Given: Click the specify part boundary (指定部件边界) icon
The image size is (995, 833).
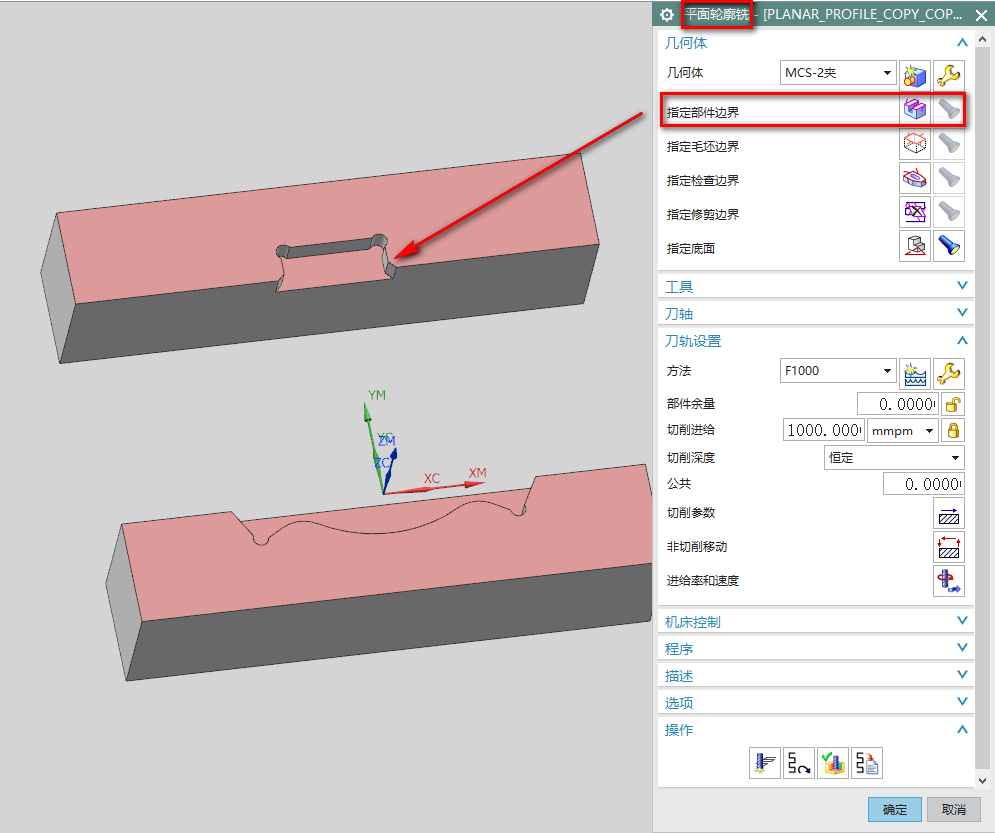Looking at the screenshot, I should coord(914,110).
